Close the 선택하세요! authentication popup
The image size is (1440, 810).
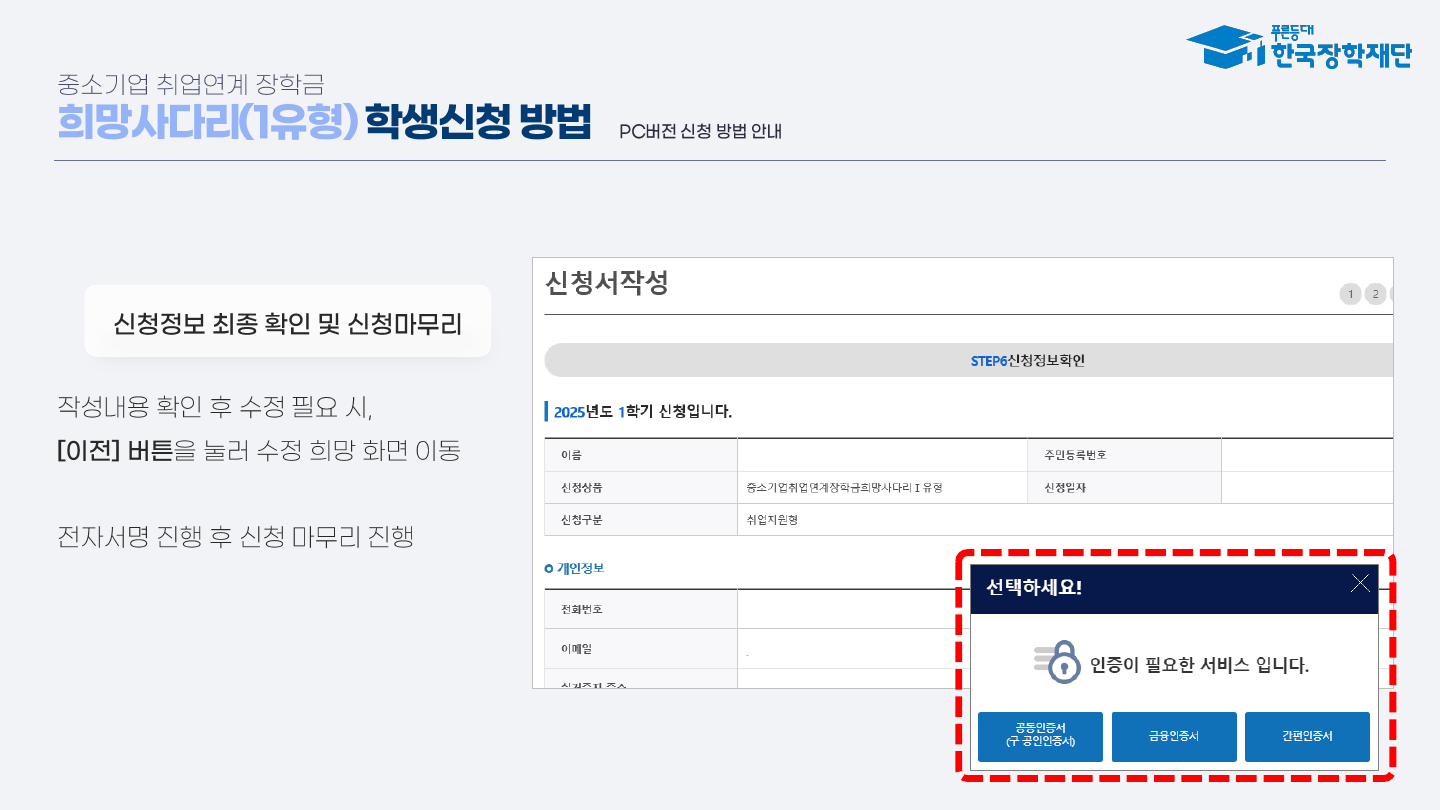[1360, 584]
